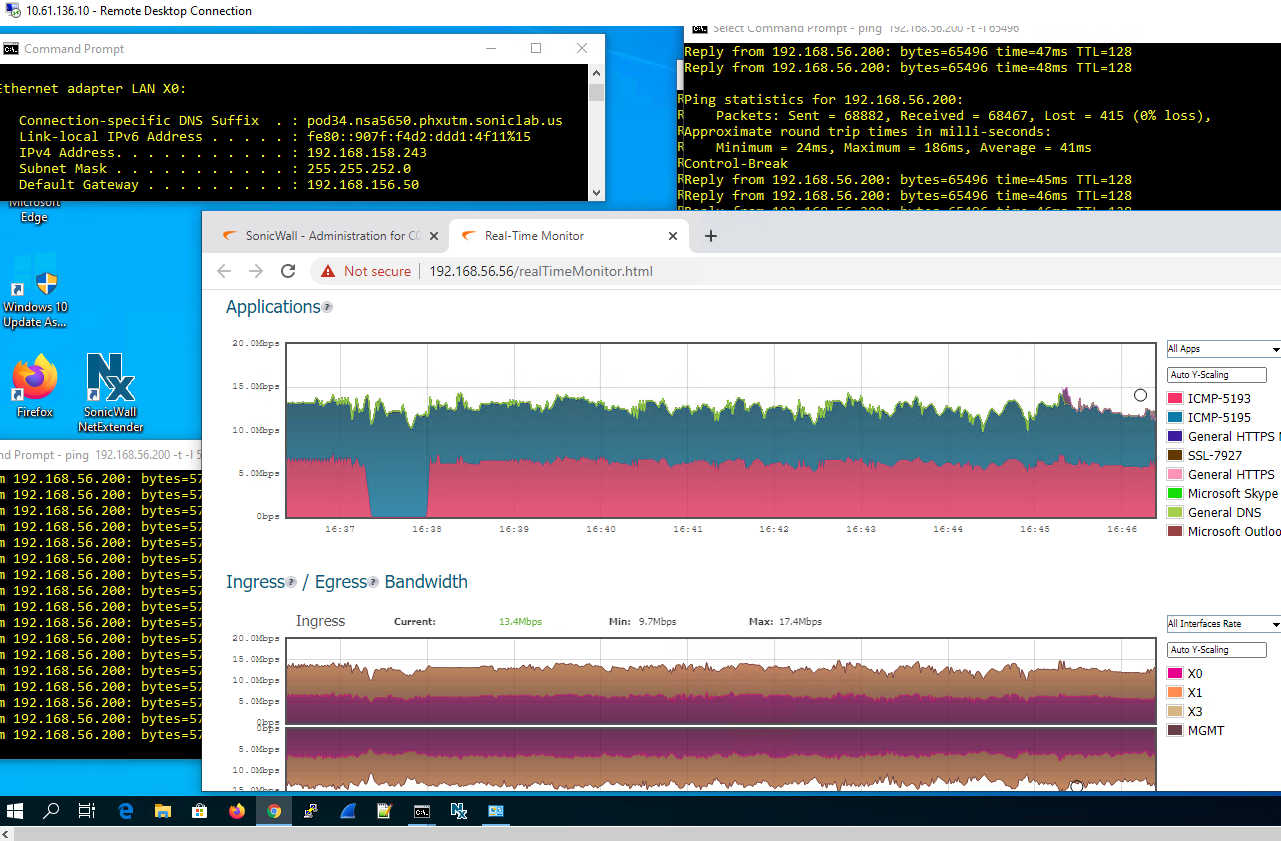This screenshot has height=841, width=1281.
Task: Open SonicWall NetExtender desktop shortcut
Action: click(110, 393)
